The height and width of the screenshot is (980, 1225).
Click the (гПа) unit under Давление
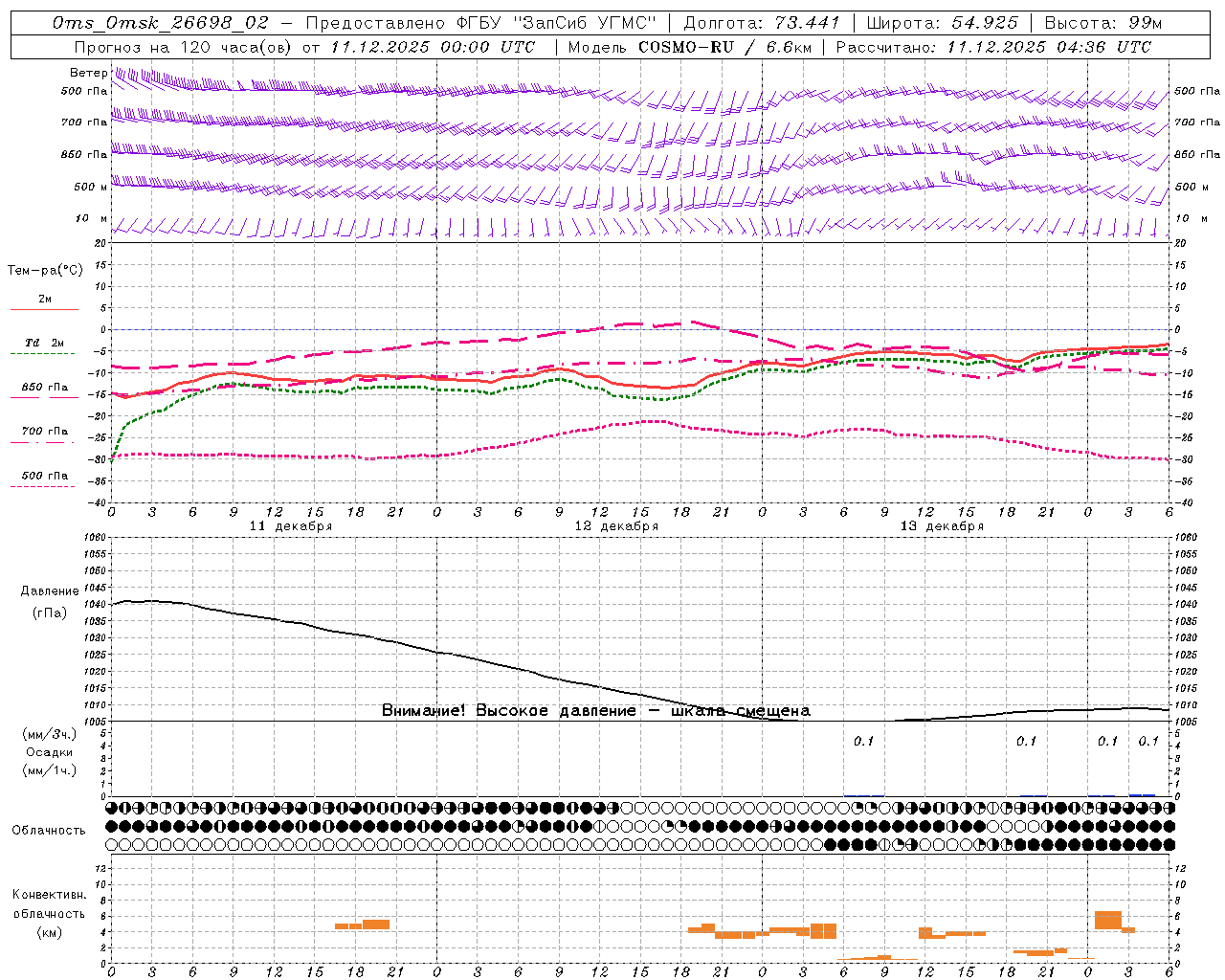50,612
